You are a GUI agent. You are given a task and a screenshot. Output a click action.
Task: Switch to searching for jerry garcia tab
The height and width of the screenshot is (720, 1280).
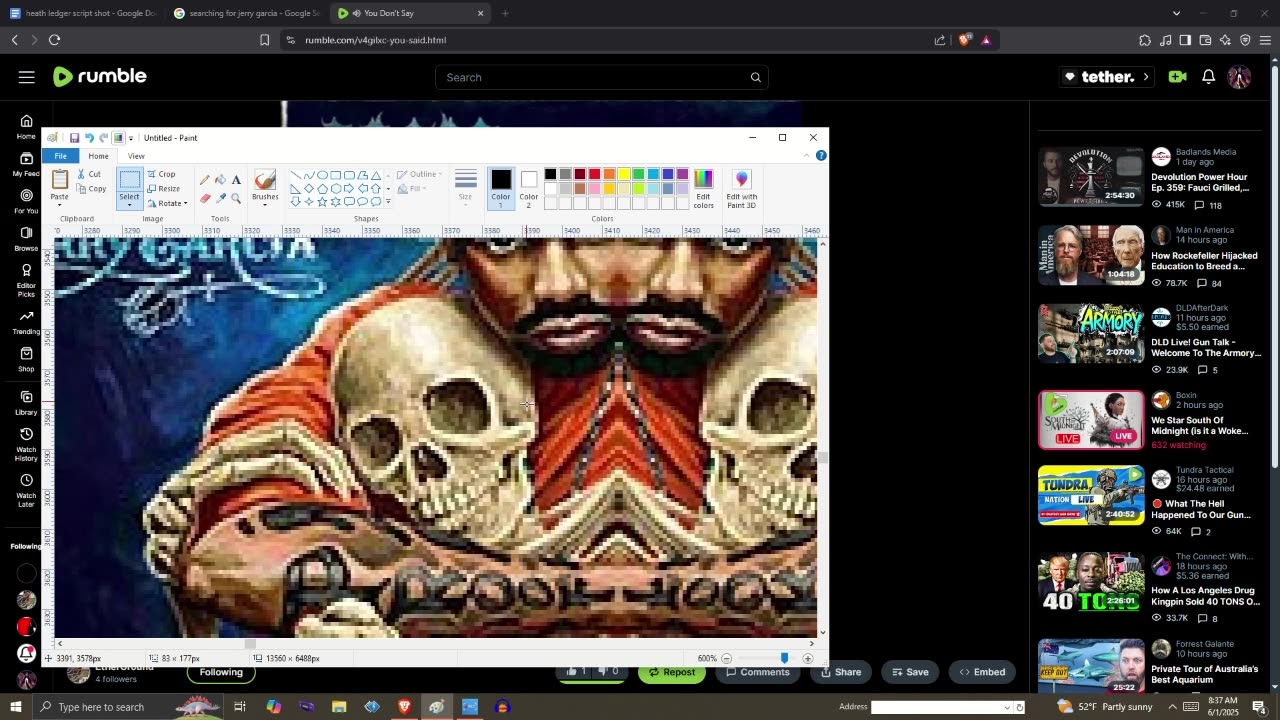point(246,13)
